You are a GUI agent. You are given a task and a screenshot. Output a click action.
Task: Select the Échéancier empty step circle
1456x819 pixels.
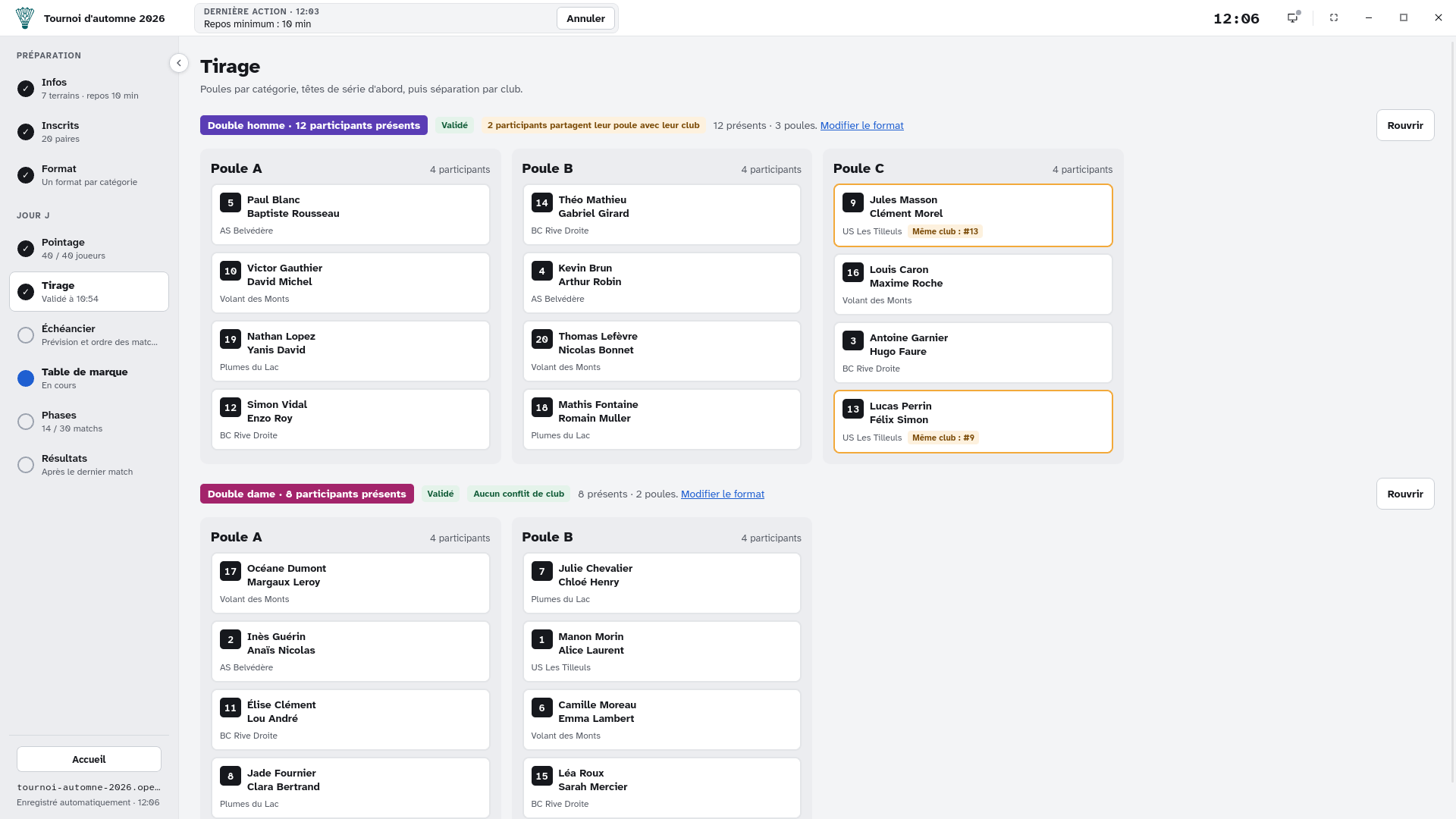click(x=26, y=335)
